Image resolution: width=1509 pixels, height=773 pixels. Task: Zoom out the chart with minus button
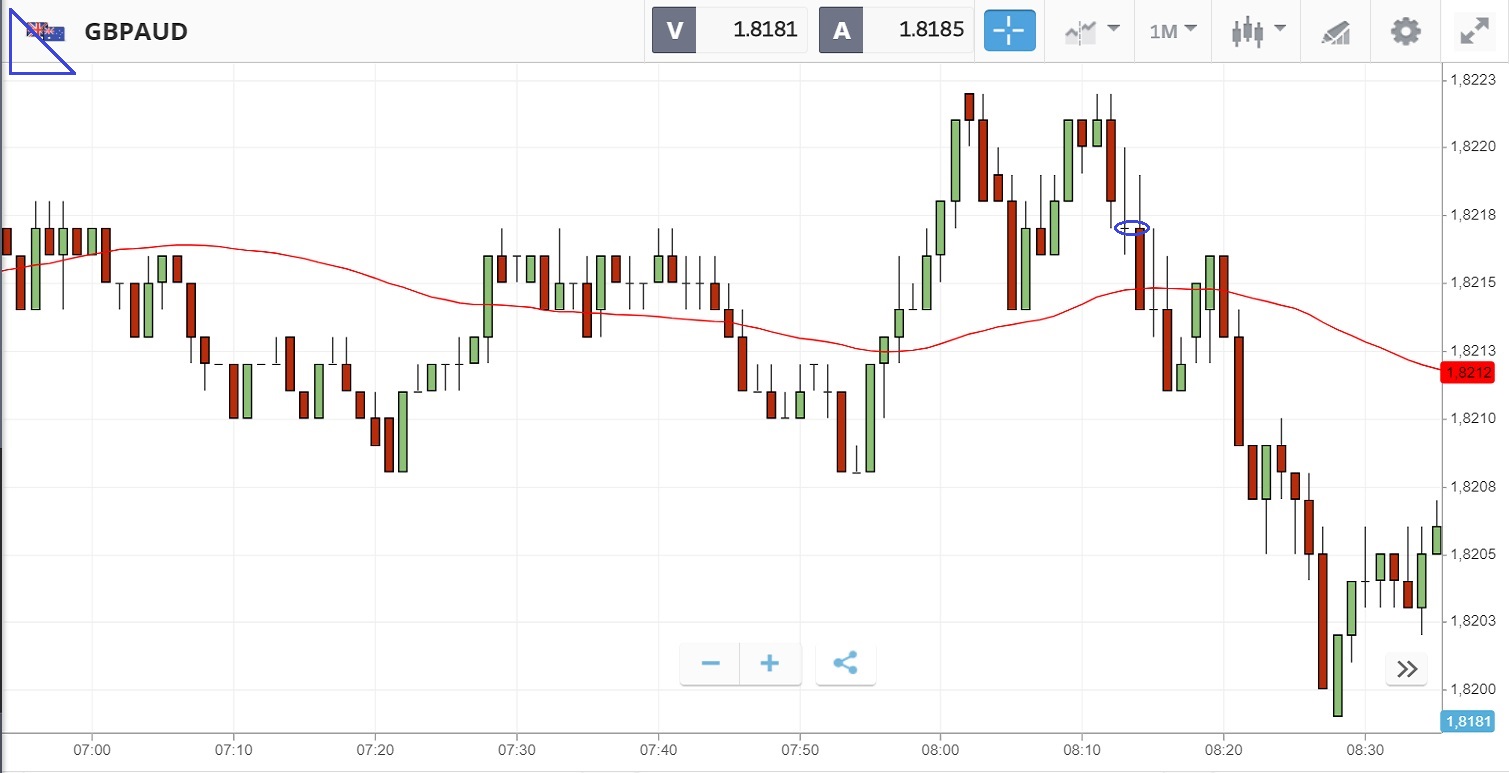tap(711, 663)
